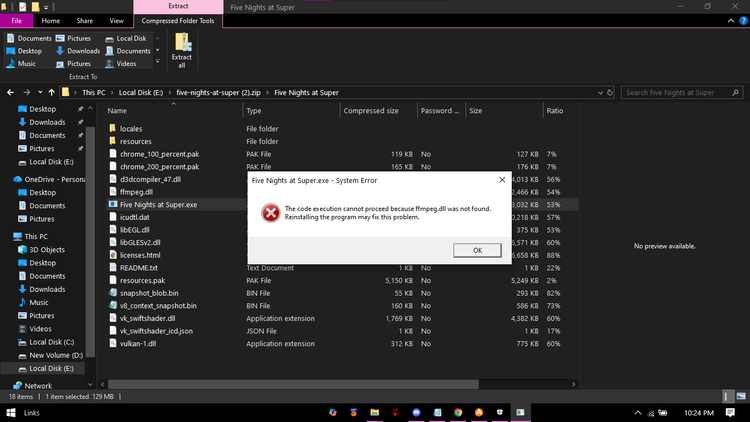750x422 pixels.
Task: Click the Extract all icon
Action: point(182,50)
